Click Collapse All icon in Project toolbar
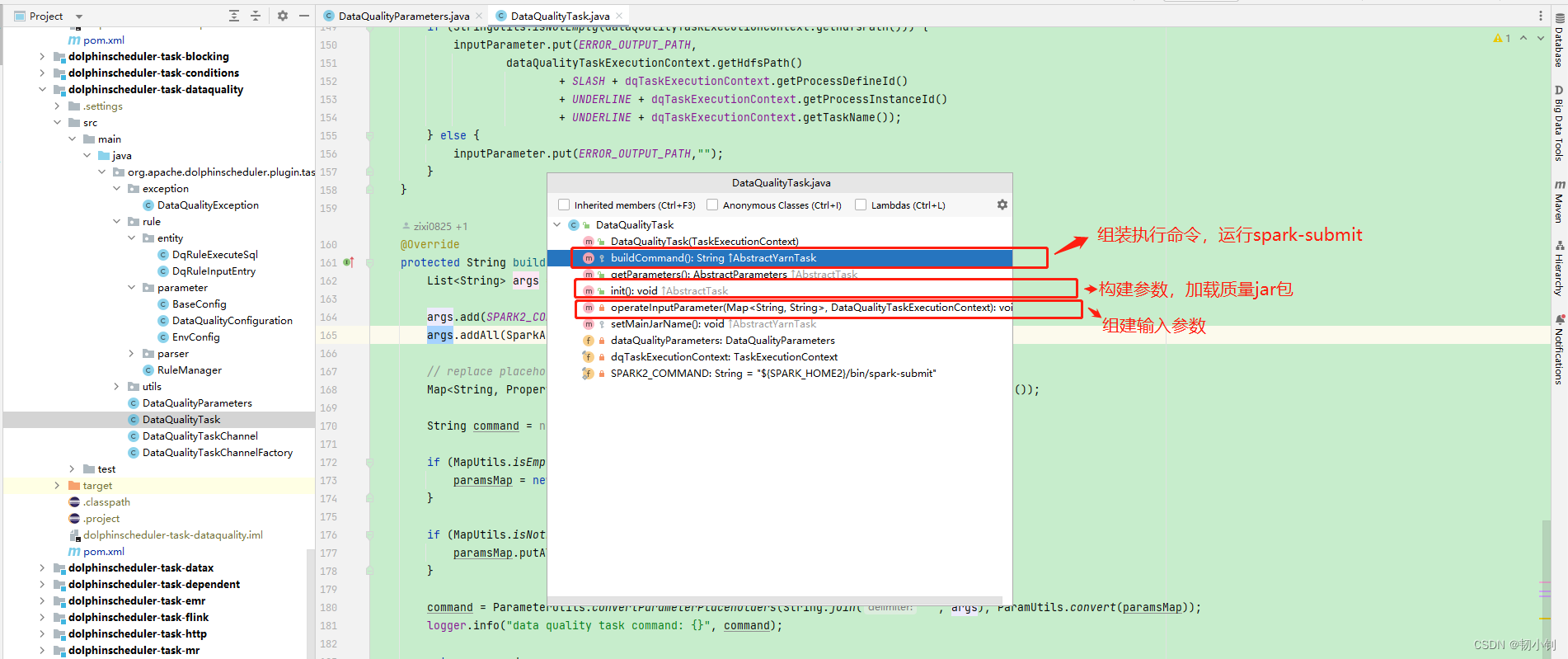Viewport: 1568px width, 659px height. point(256,16)
